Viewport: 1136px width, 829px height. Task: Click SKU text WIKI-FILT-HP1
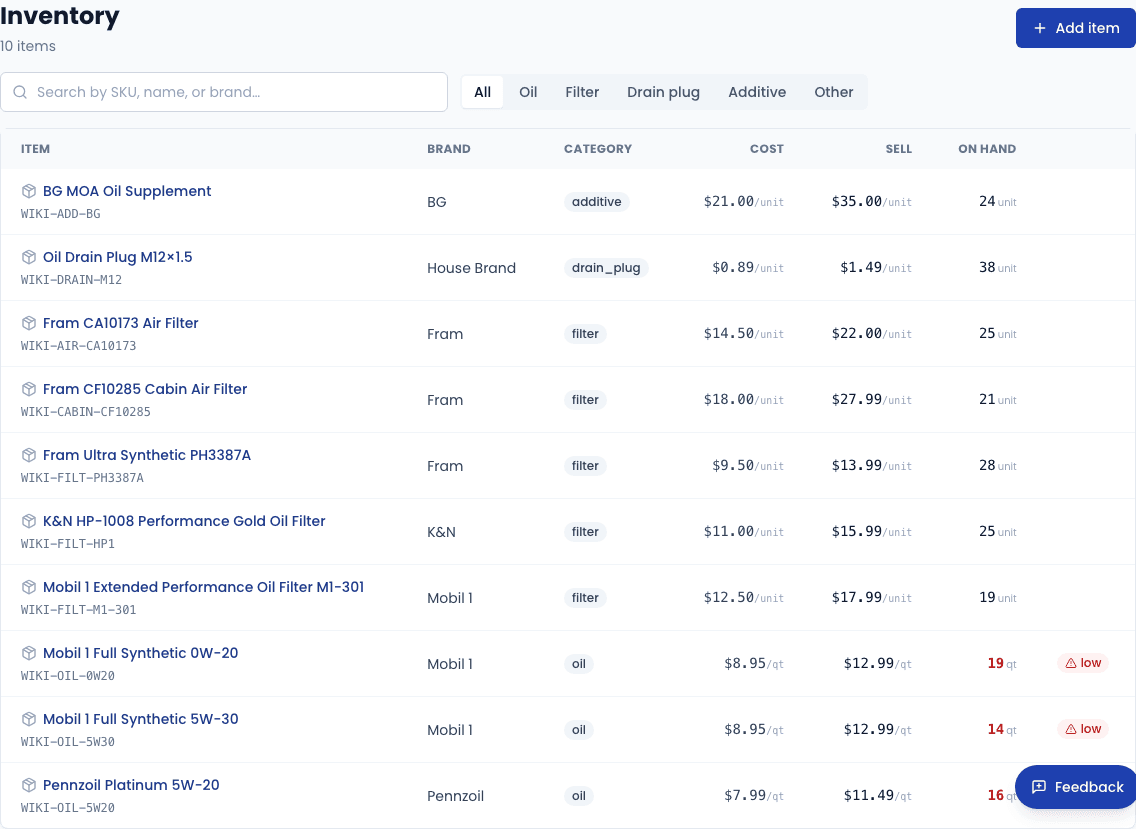pos(67,543)
